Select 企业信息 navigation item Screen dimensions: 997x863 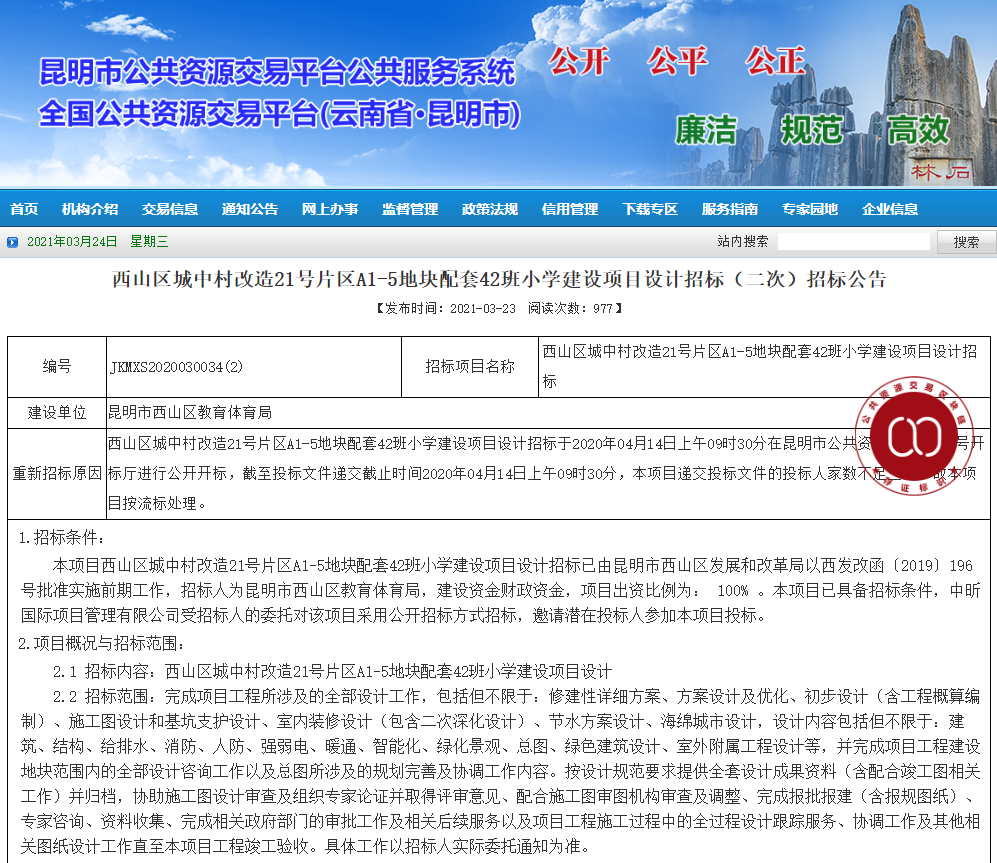coord(890,209)
